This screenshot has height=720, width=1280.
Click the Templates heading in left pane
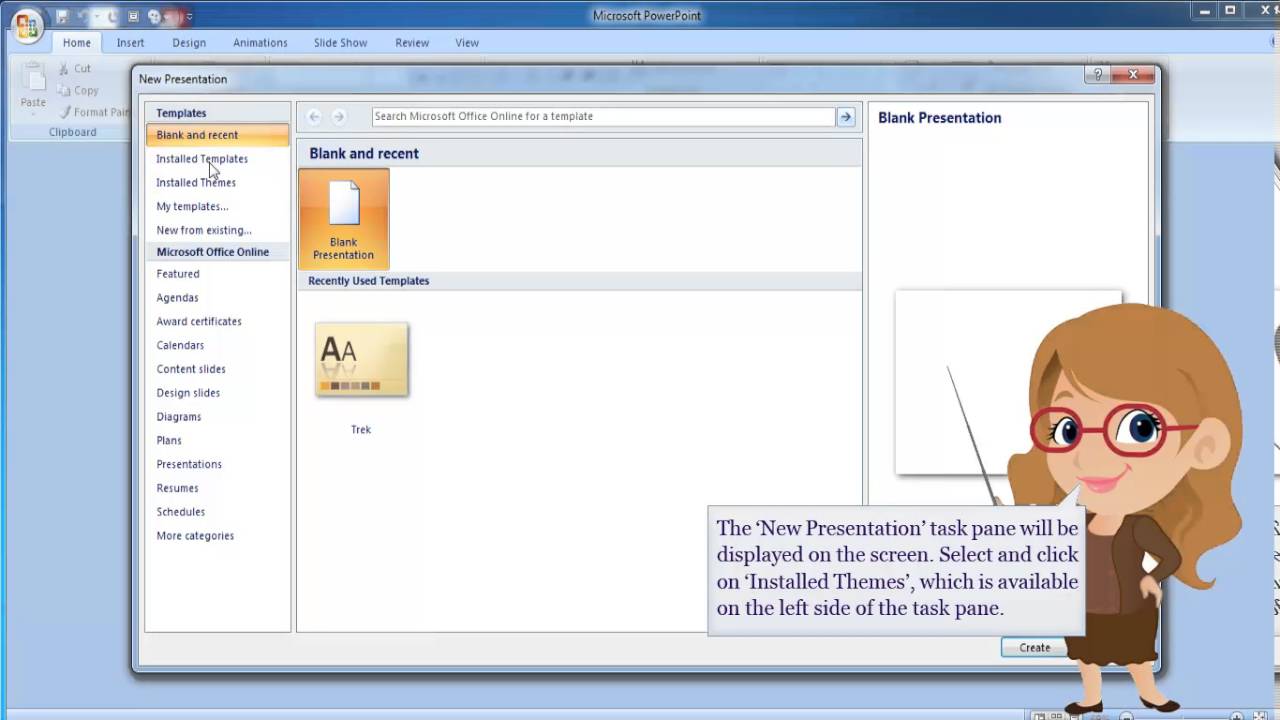point(181,113)
